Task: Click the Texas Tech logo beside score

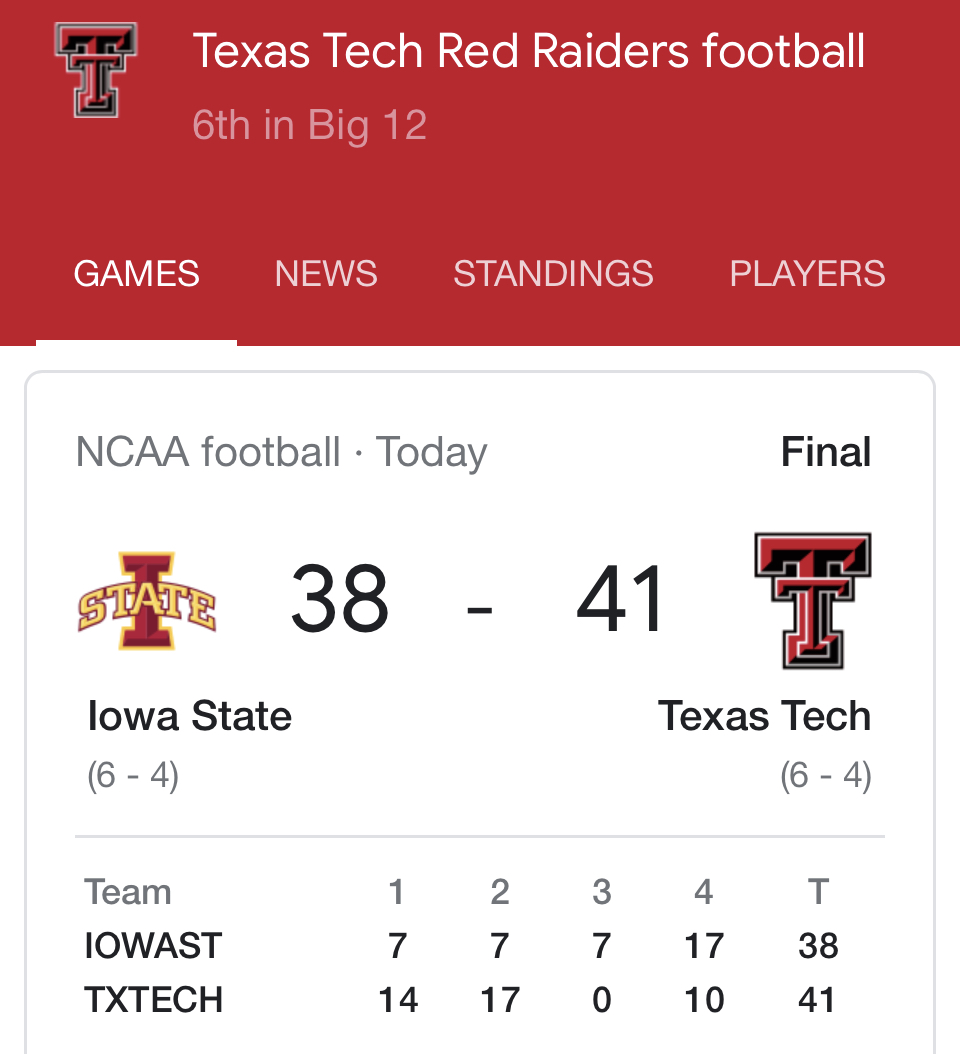Action: (812, 601)
